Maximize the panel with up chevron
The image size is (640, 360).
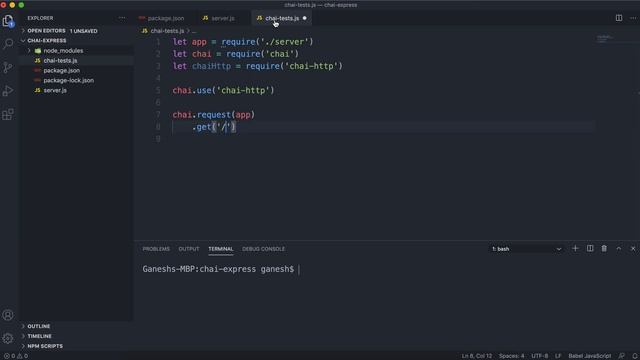(x=619, y=248)
